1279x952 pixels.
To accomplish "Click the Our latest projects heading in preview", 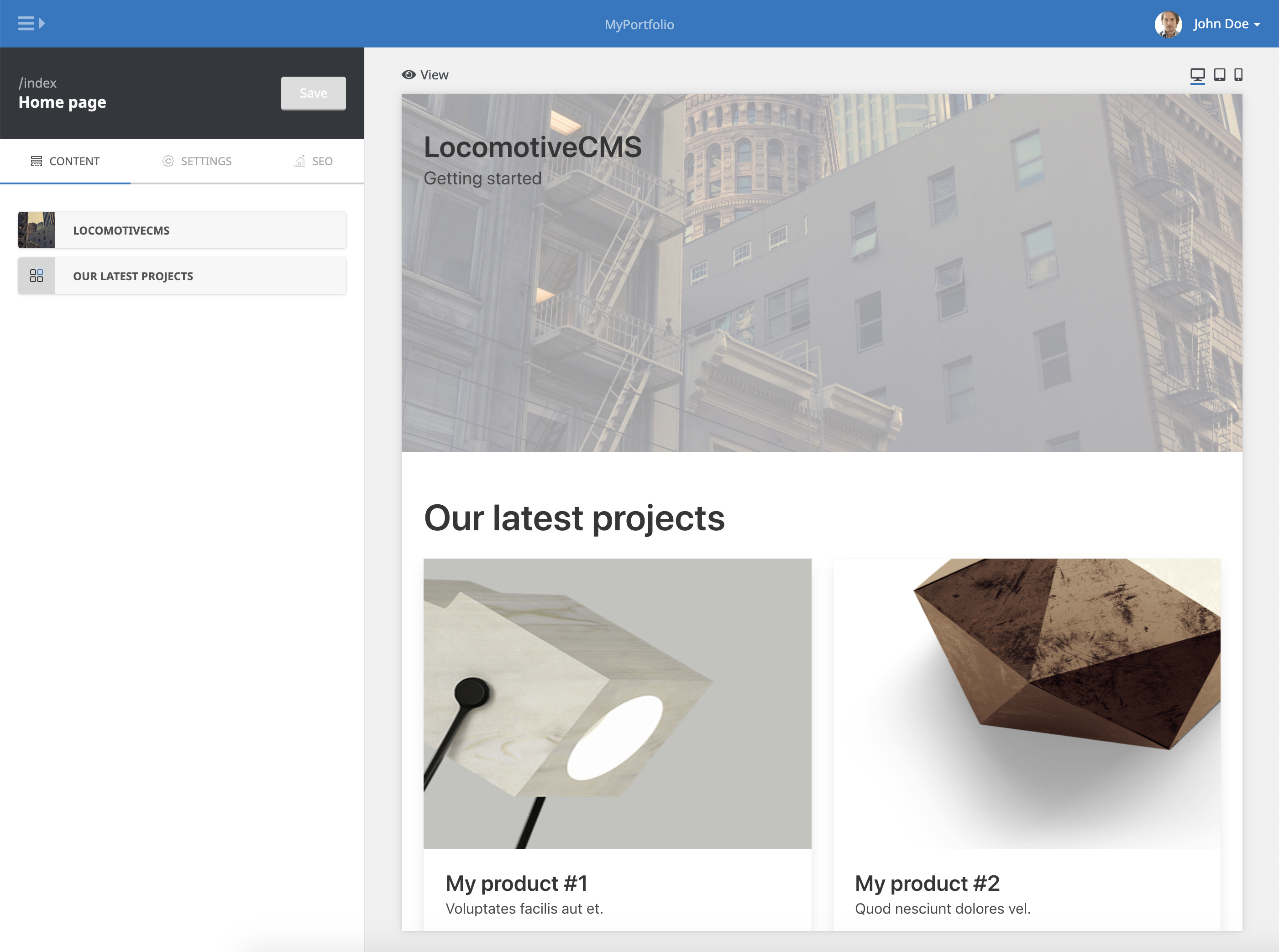I will (573, 518).
